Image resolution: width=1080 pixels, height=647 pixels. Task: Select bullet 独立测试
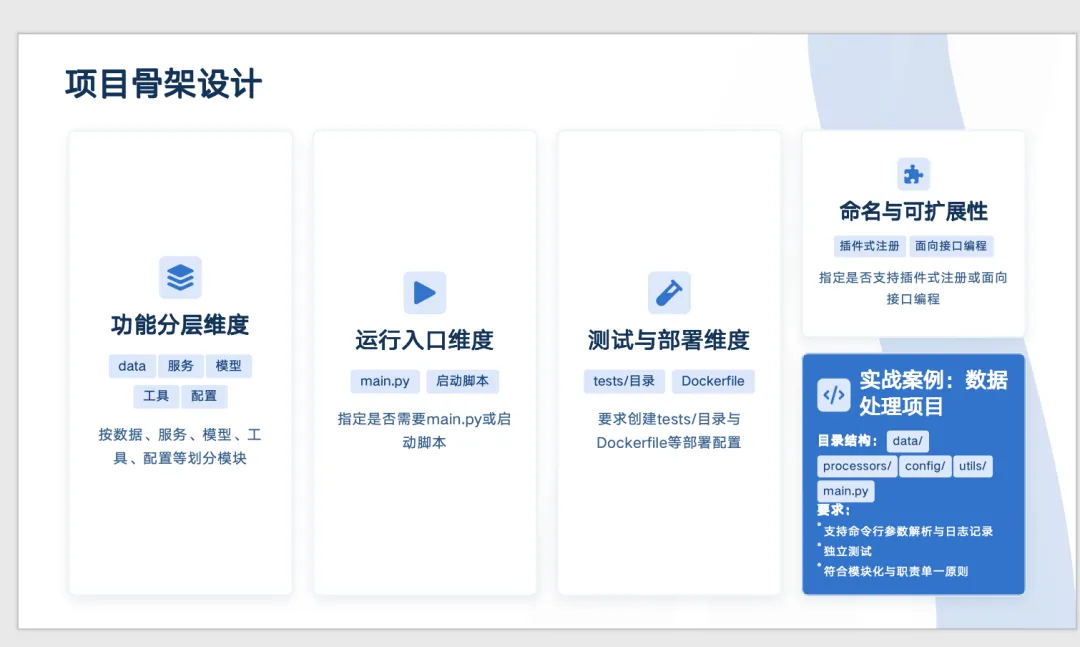pos(848,551)
